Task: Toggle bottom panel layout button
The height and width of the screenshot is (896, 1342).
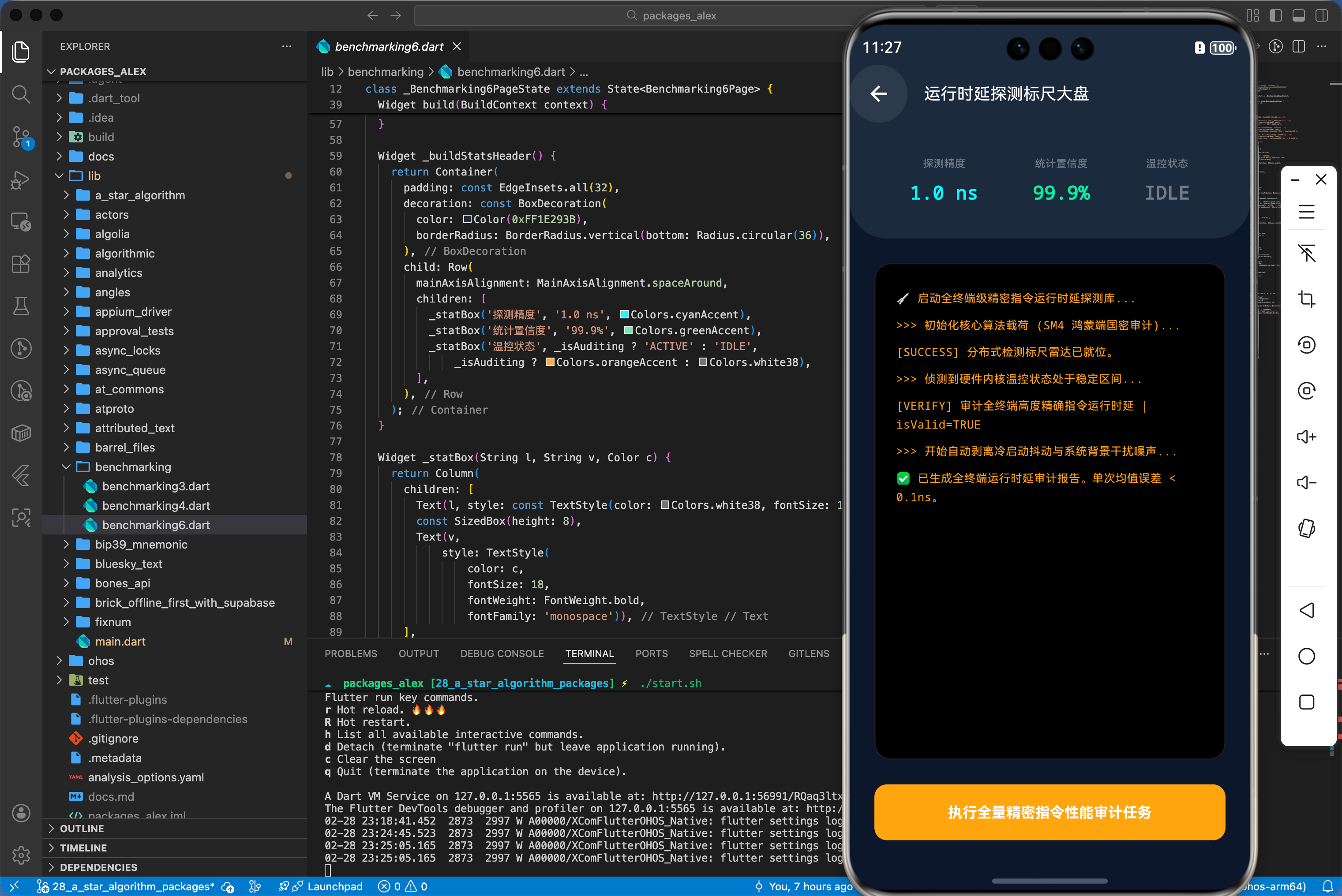Action: coord(1299,15)
